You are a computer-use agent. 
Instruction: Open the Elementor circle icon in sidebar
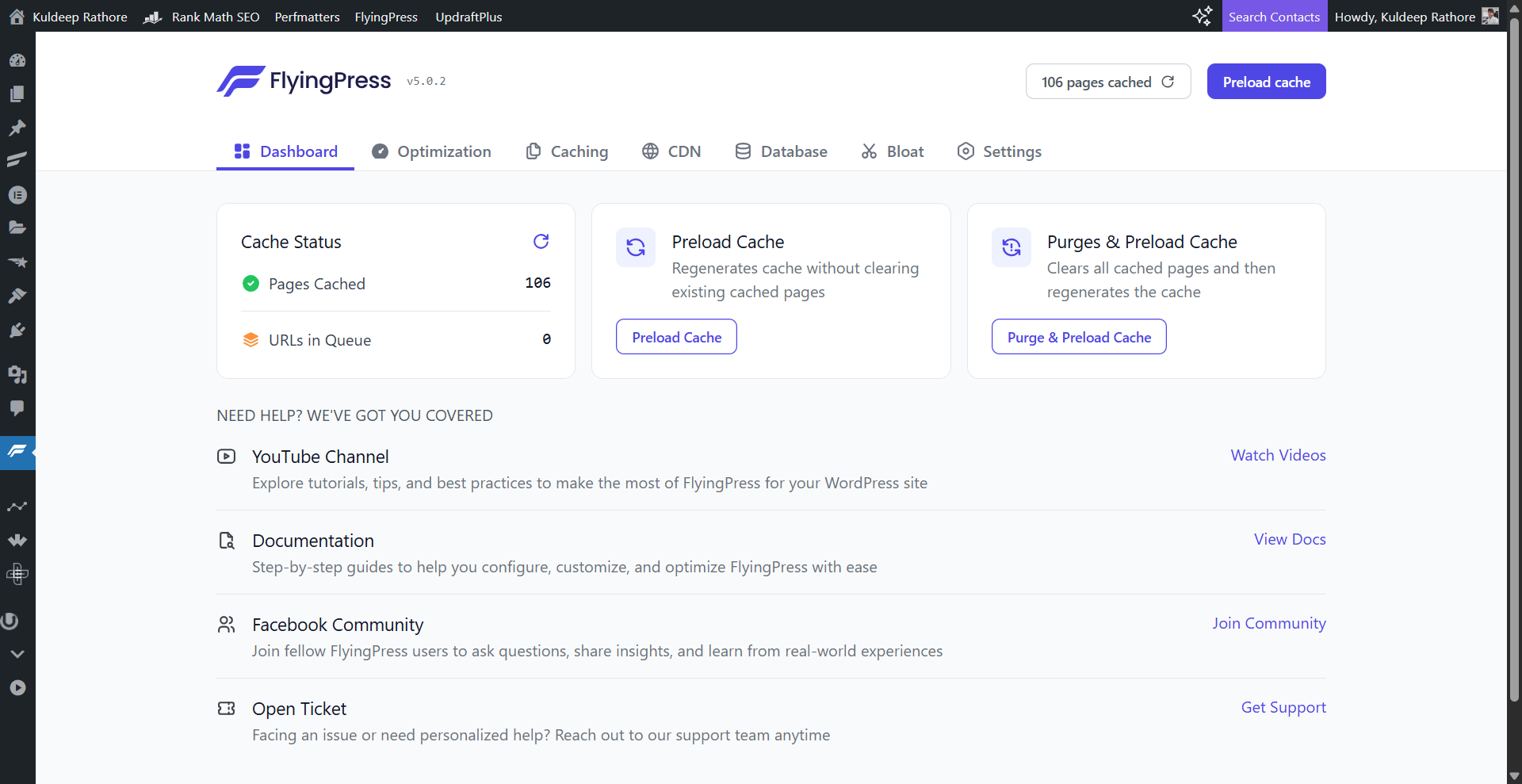tap(17, 194)
